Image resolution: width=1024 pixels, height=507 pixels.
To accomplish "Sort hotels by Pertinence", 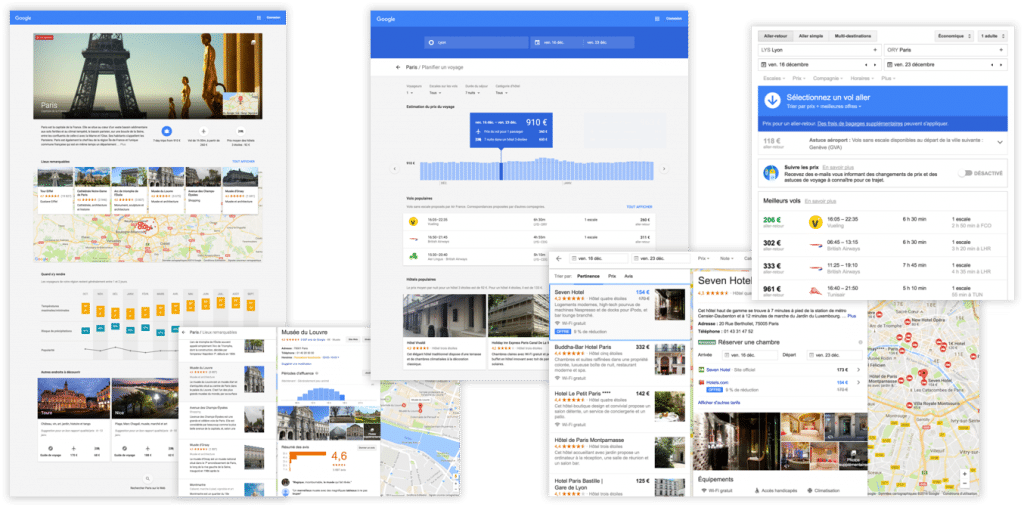I will click(x=588, y=276).
